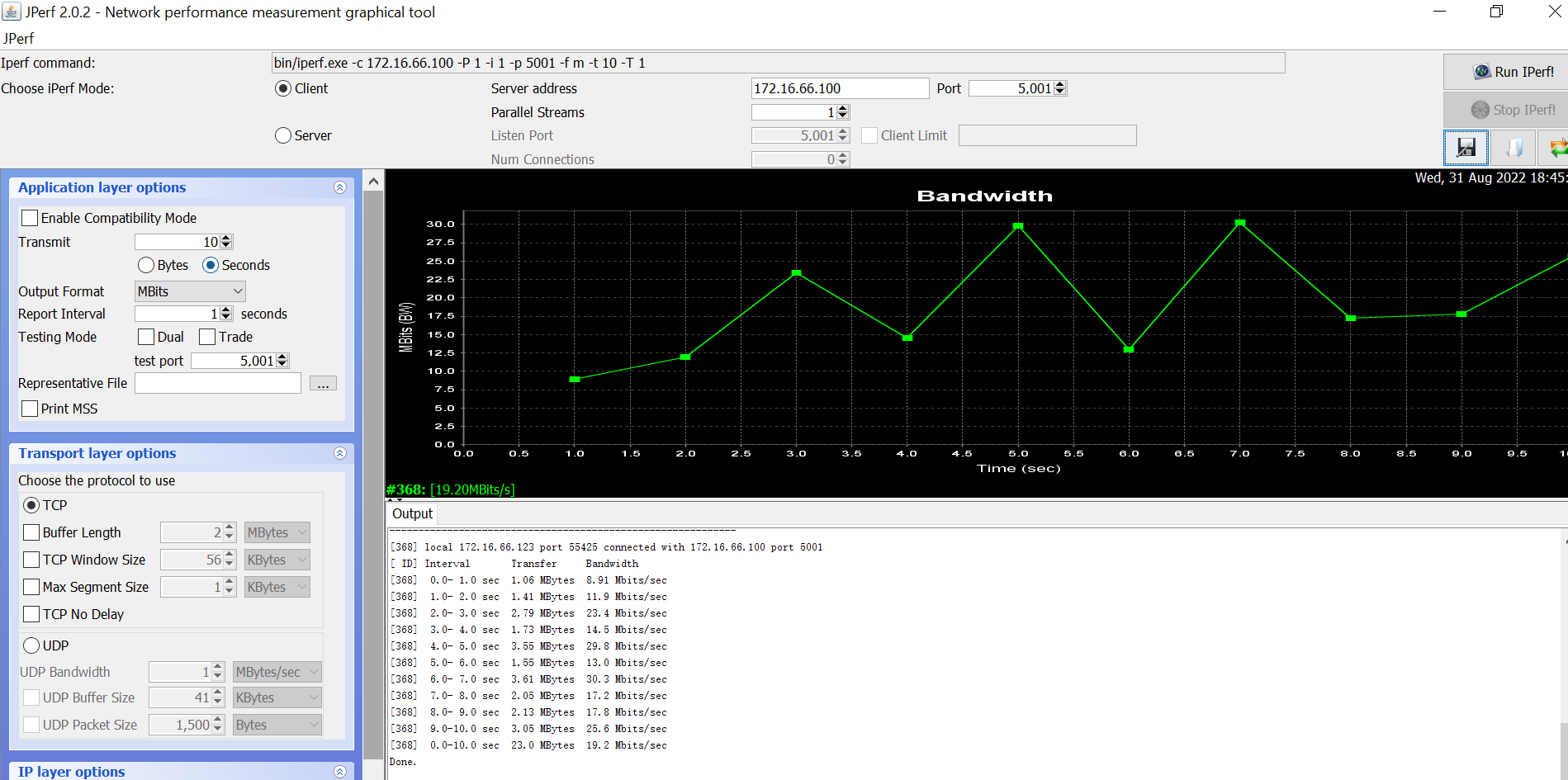
Task: Collapse the Transport layer options panel
Action: 339,453
